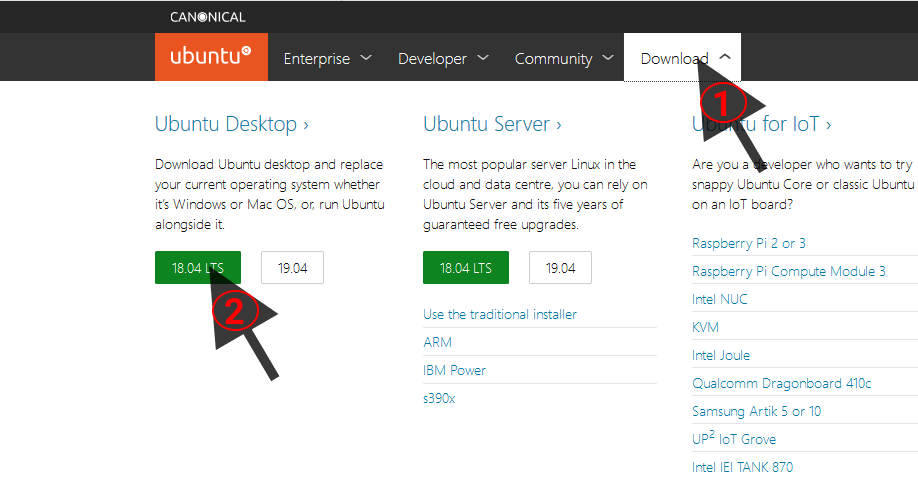The image size is (918, 500).
Task: Open the ARM server download link
Action: pyautogui.click(x=437, y=343)
